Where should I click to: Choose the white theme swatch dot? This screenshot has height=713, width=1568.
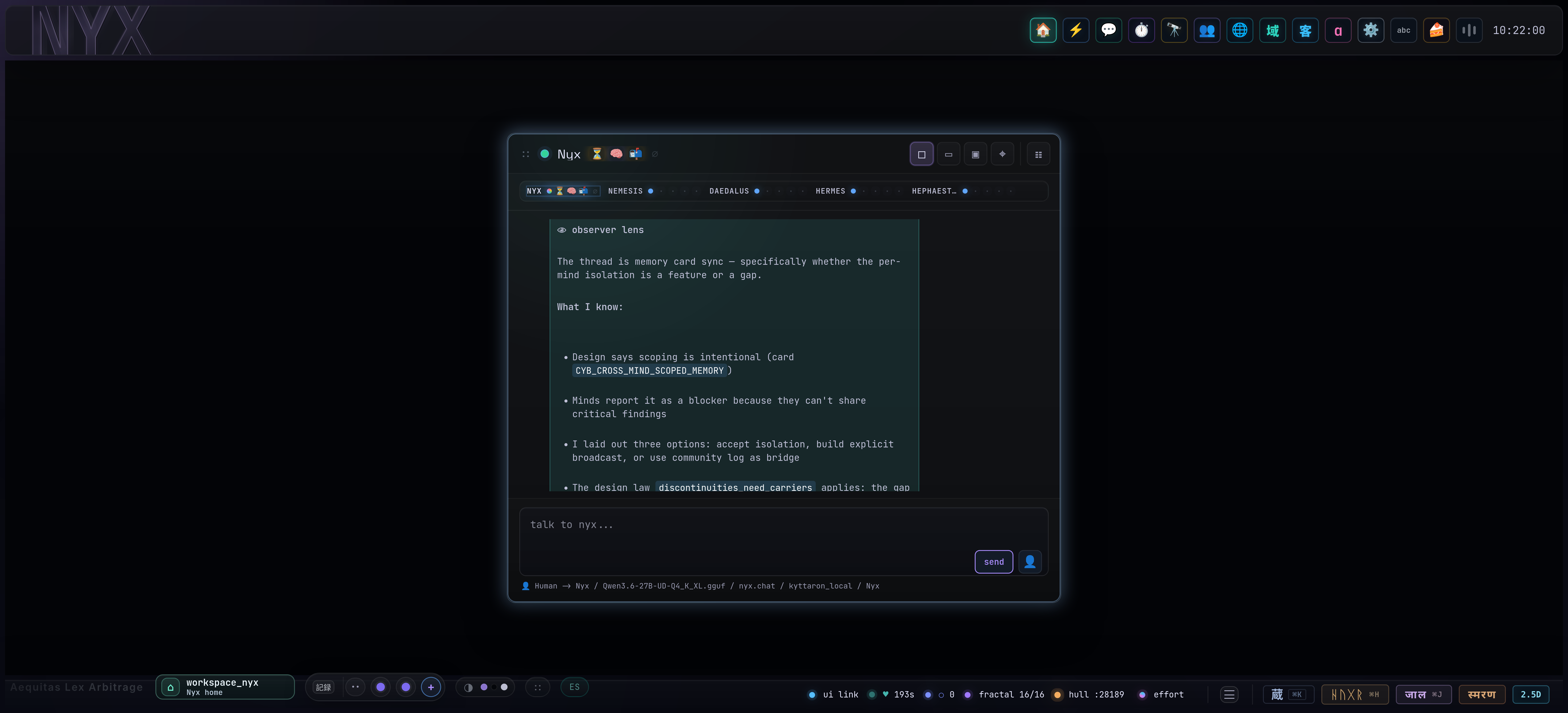pos(504,687)
